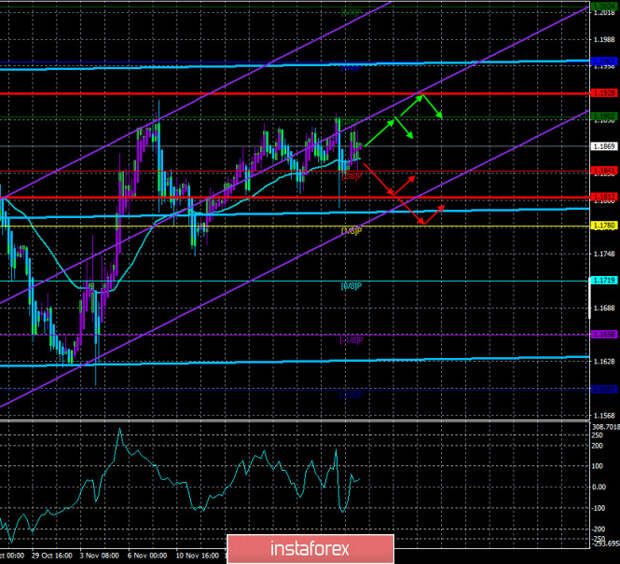Click the 1.1748 price axis value

click(603, 254)
